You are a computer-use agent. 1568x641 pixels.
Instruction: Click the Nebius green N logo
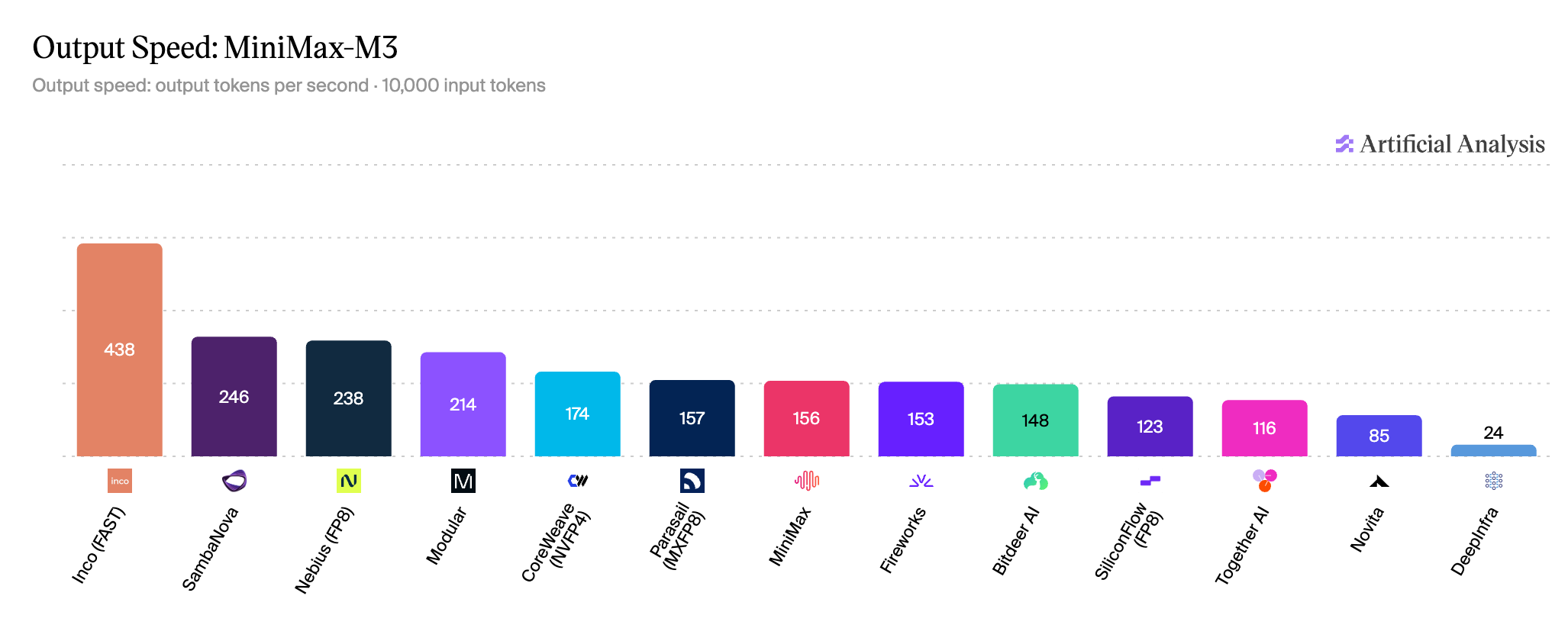tap(349, 481)
